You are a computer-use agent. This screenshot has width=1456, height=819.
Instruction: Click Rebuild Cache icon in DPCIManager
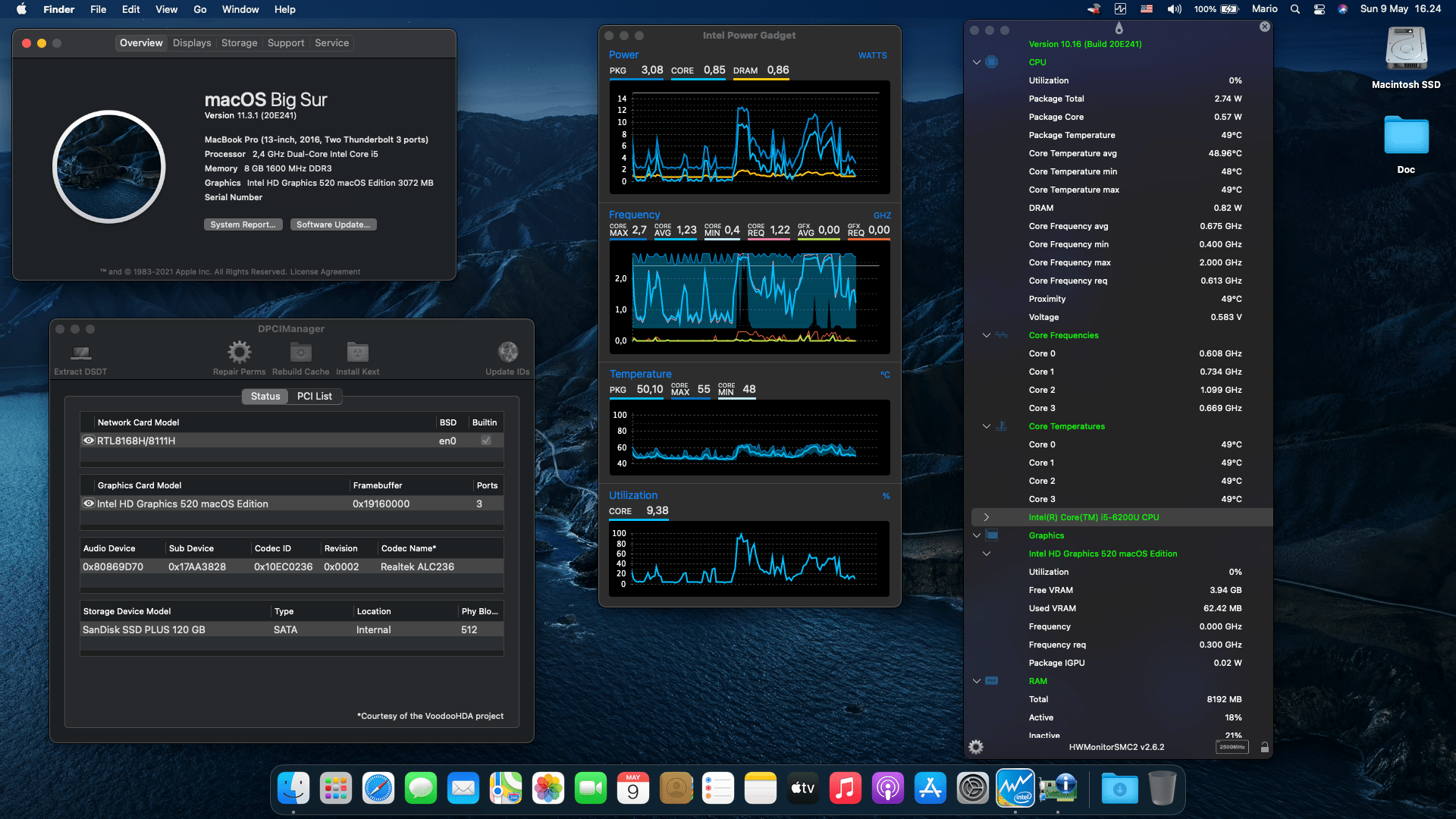pos(301,352)
